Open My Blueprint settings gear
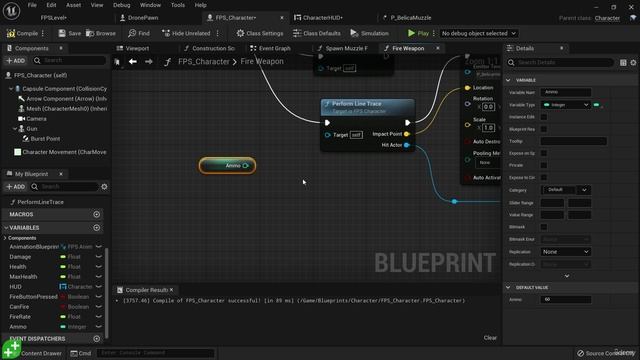Viewport: 640px width, 360px height. [104, 187]
